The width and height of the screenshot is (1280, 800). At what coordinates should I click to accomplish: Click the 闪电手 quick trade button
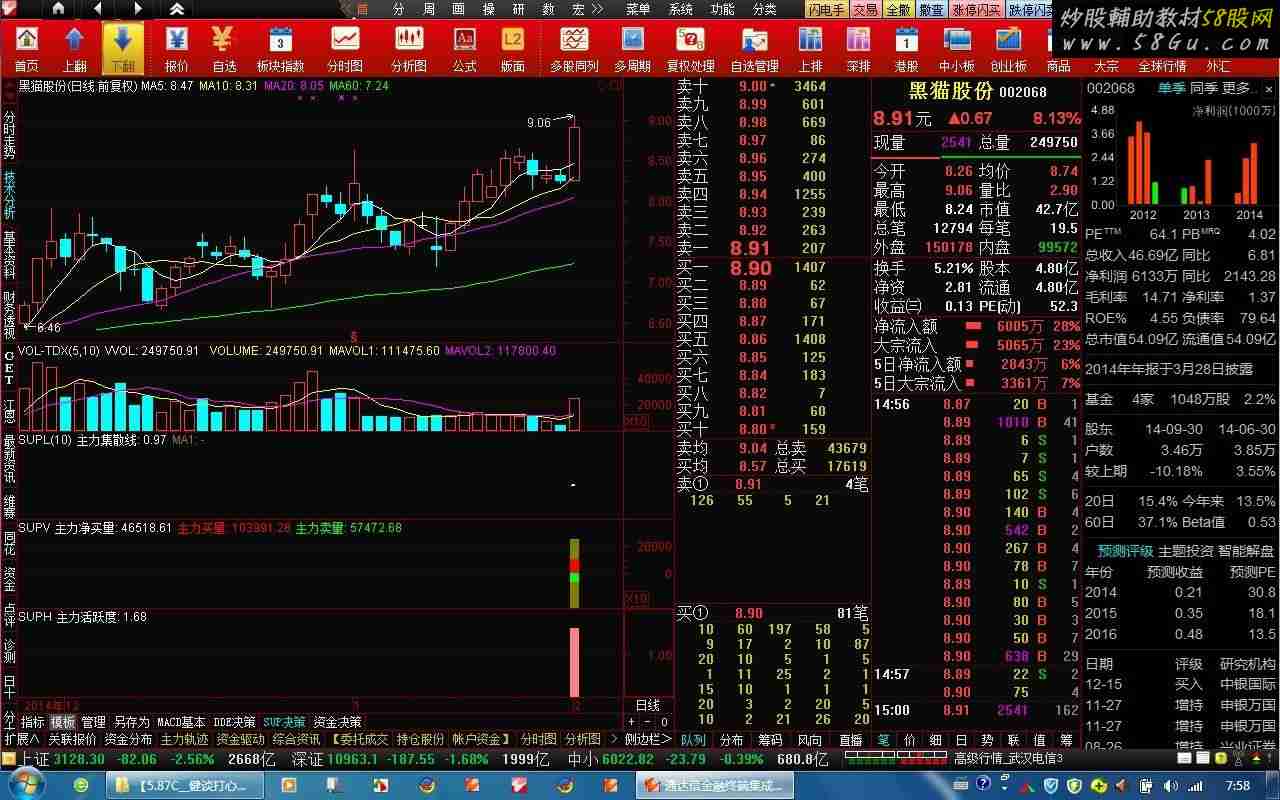pyautogui.click(x=826, y=9)
